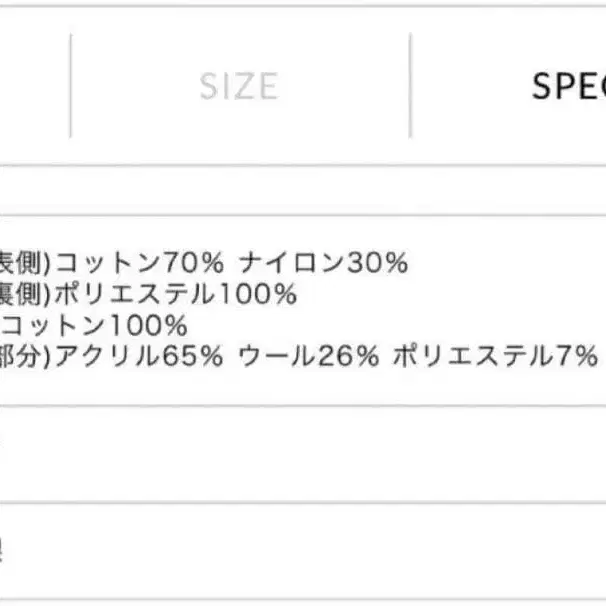Click the blank space right of ナイロン30%
Viewport: 606px width, 606px height.
[500, 263]
